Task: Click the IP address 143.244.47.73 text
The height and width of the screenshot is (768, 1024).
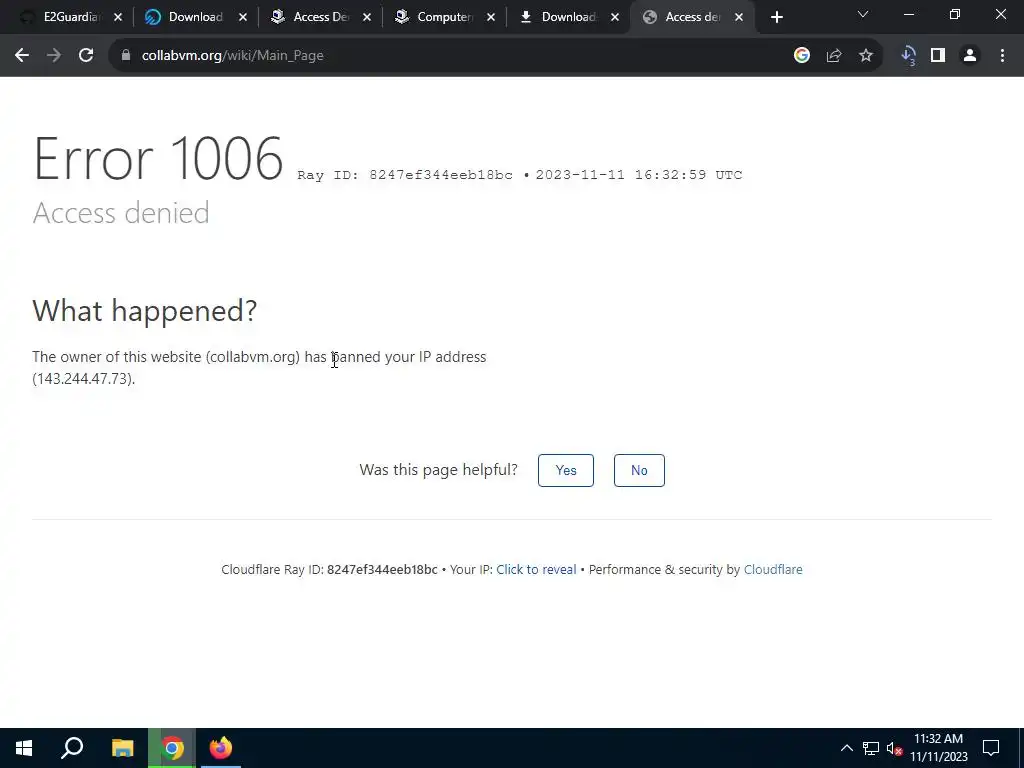Action: [x=84, y=379]
